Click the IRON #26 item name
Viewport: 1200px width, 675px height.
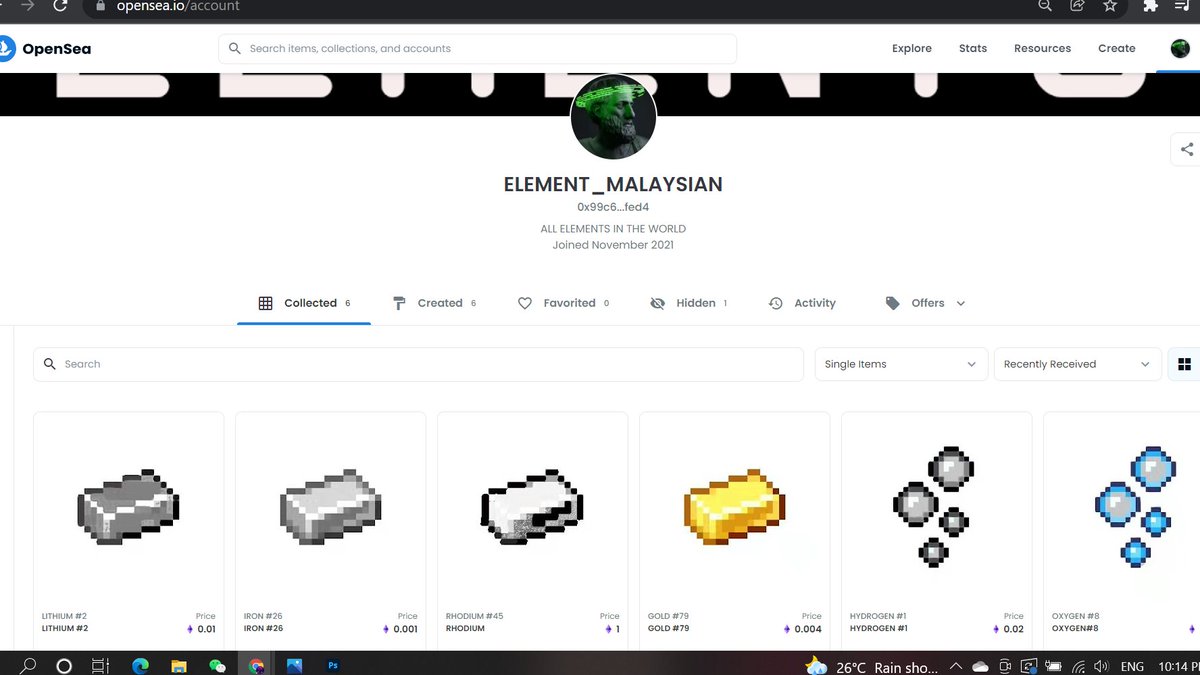tap(264, 629)
